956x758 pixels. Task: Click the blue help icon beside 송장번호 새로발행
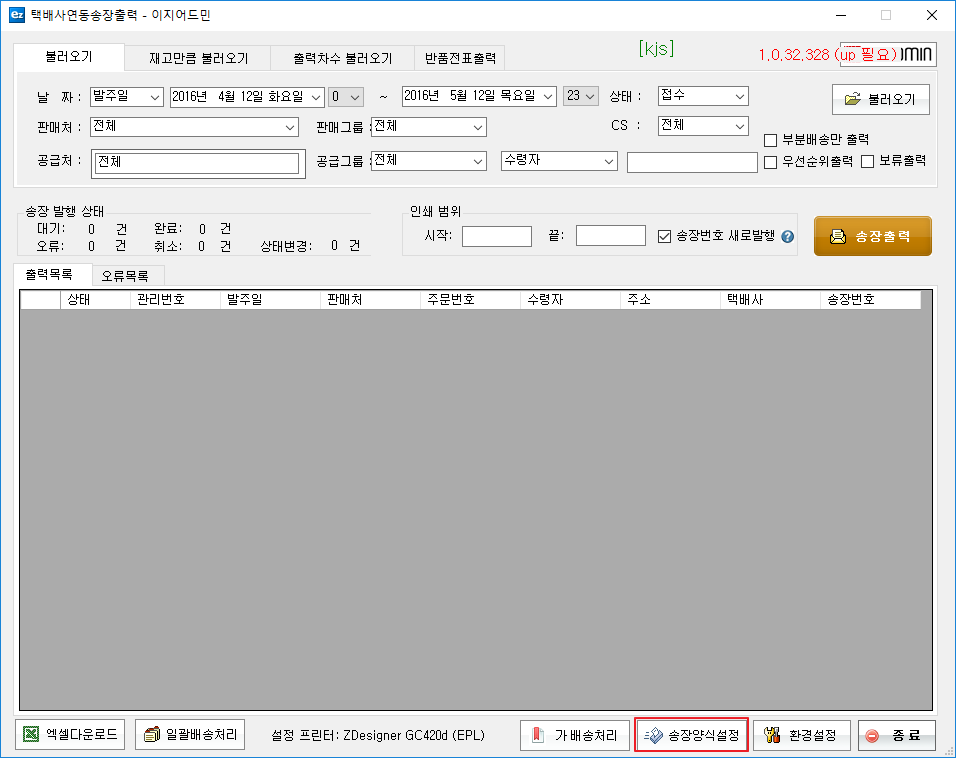tap(787, 237)
